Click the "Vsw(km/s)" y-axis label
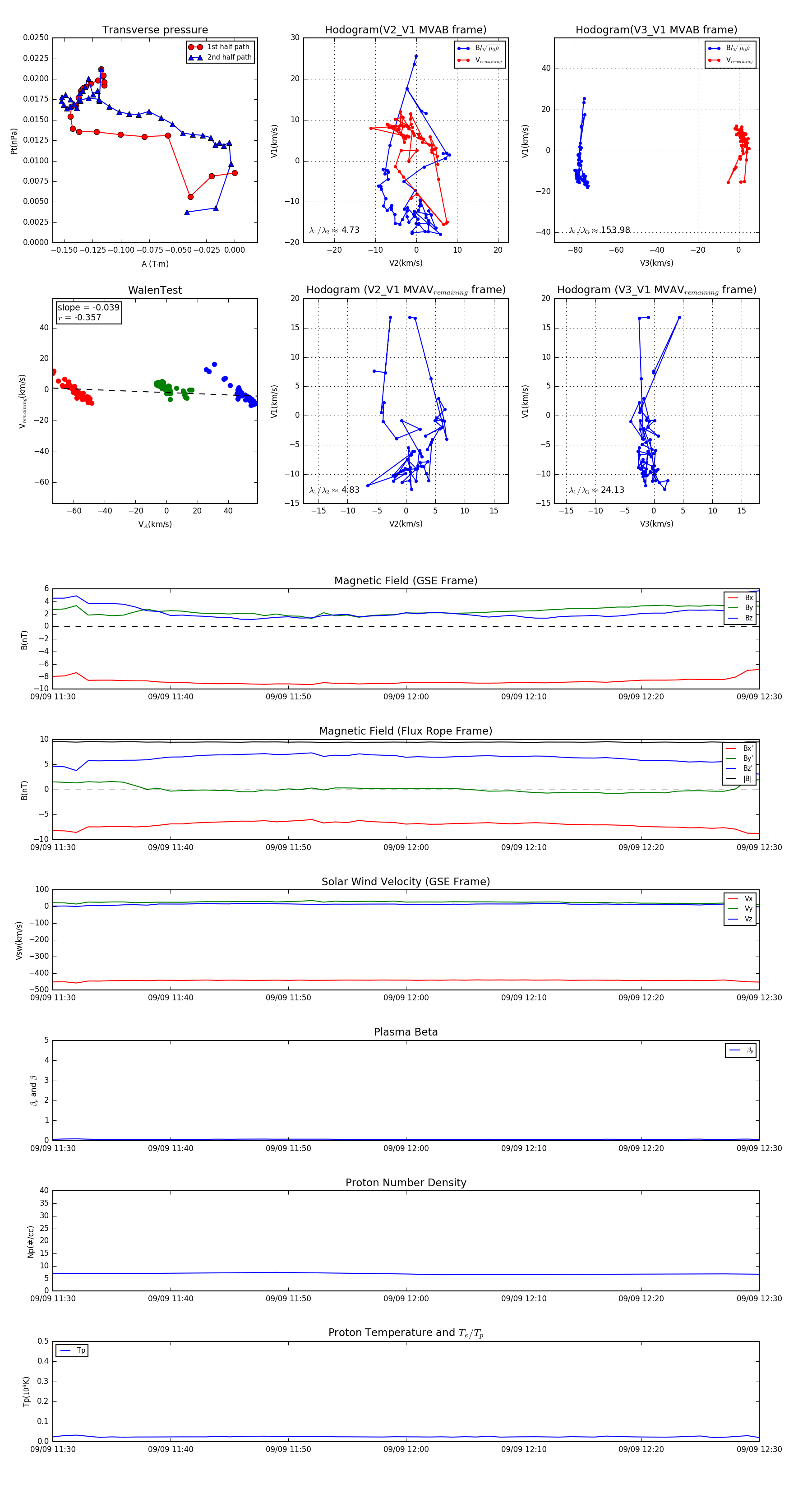Viewport: 812px width, 1489px height. [19, 940]
